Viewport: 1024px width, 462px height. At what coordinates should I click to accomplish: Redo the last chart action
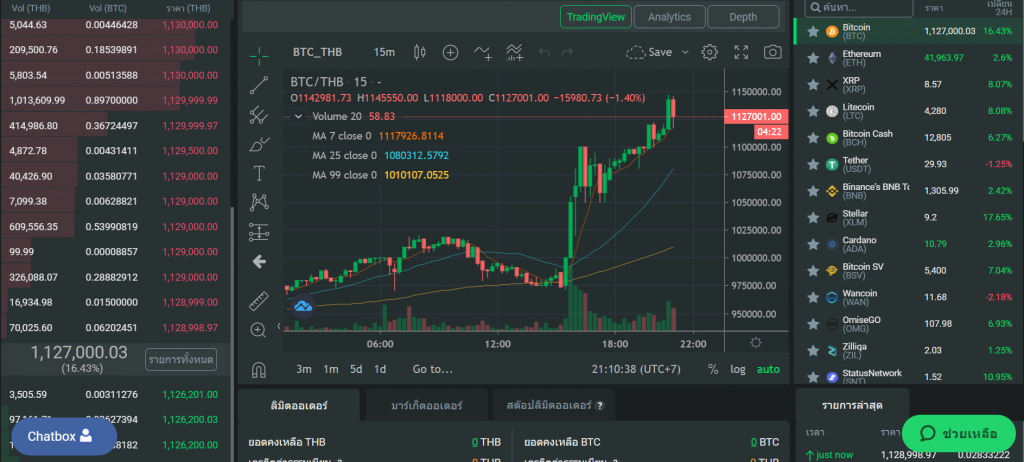tap(568, 52)
